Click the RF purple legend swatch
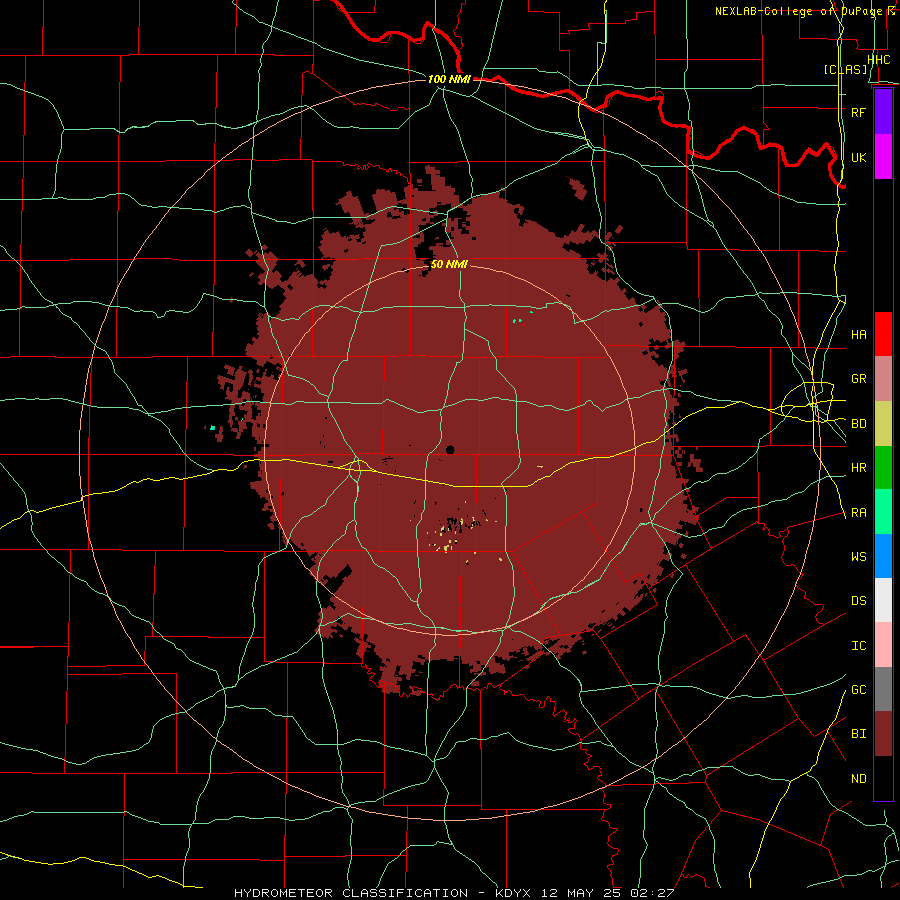 [883, 112]
